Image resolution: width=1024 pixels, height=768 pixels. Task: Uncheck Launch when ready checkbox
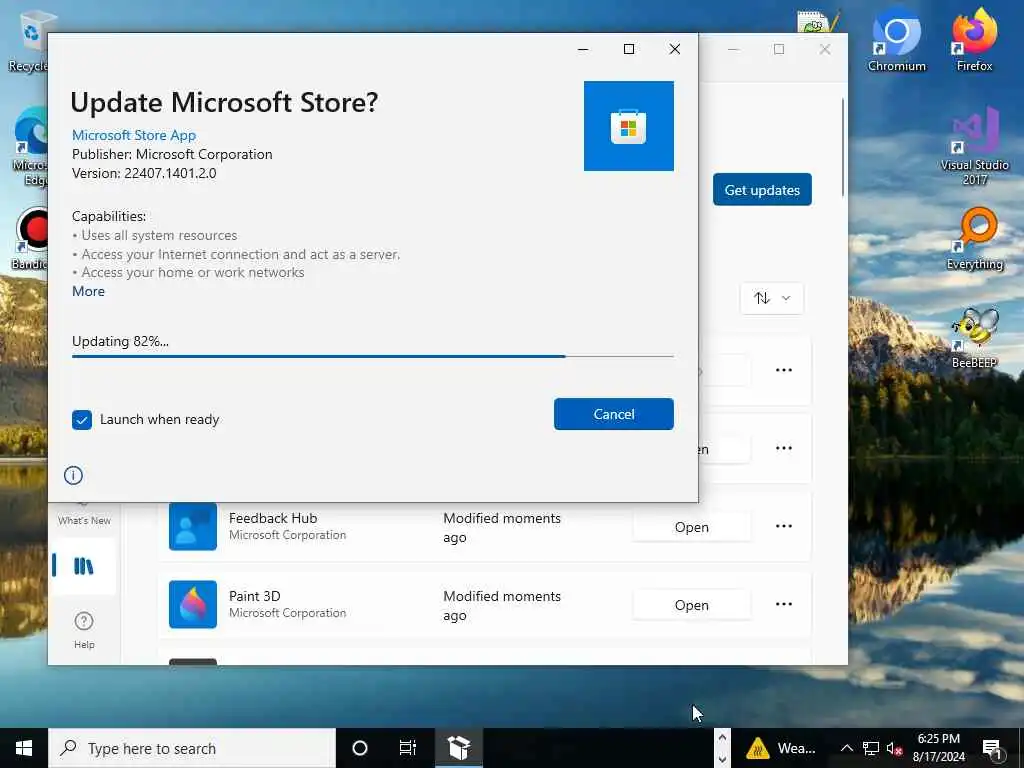pos(82,420)
